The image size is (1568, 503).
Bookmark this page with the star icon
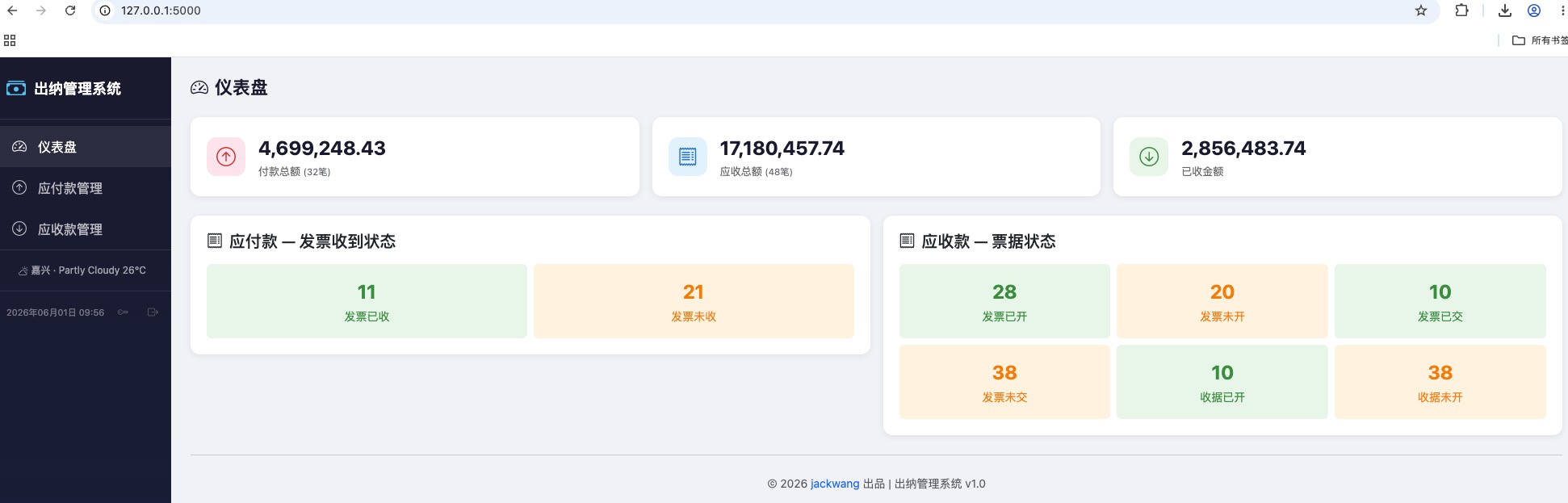[x=1421, y=10]
